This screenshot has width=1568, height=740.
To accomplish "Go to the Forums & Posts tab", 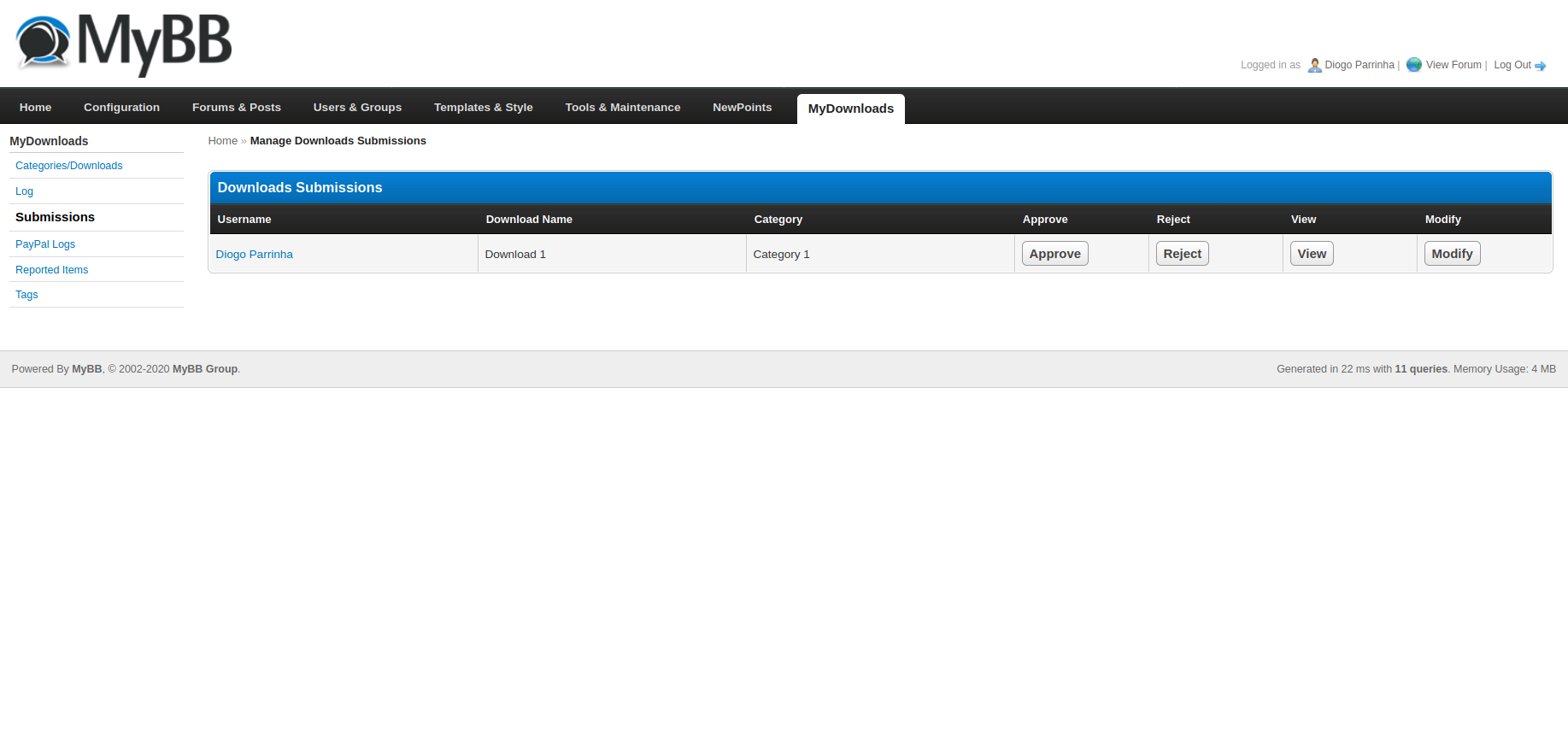I will (x=237, y=108).
